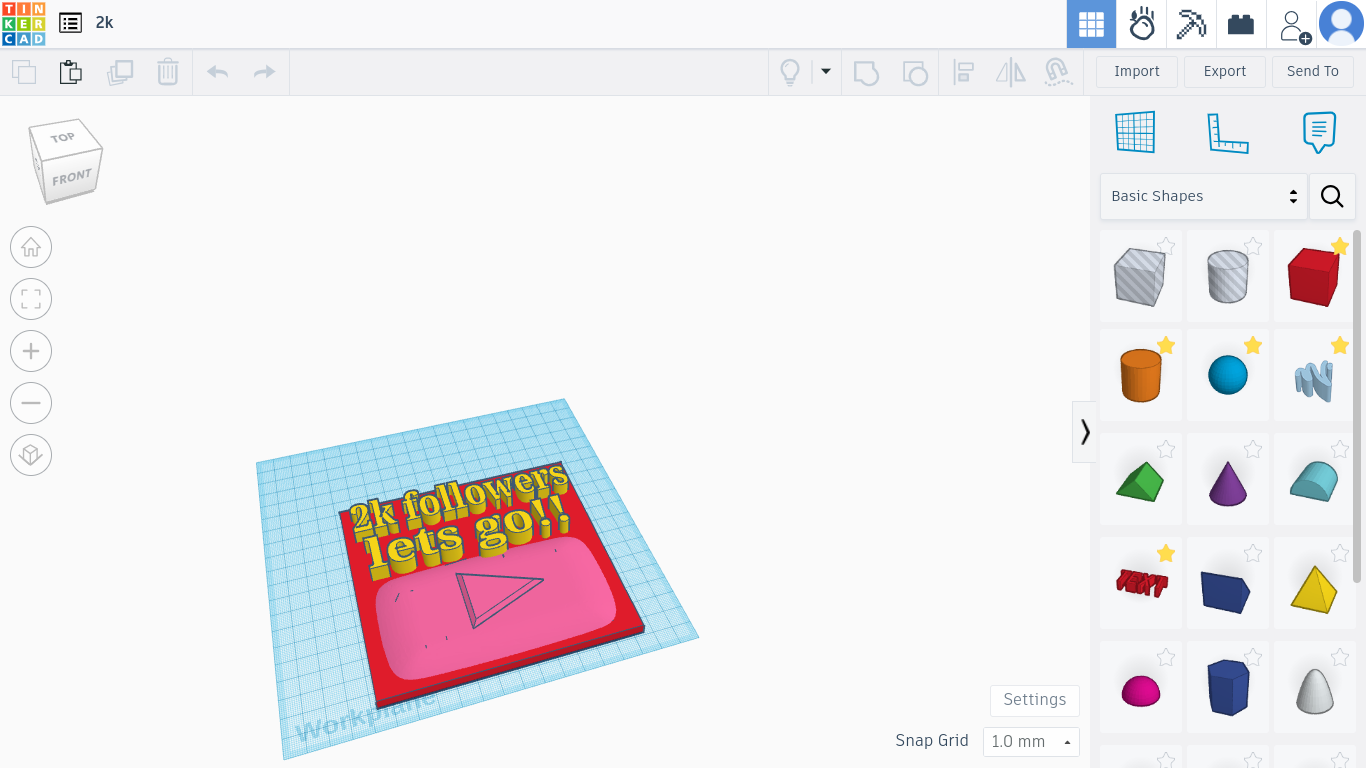This screenshot has width=1366, height=768.
Task: Click the Align tool icon
Action: click(x=964, y=72)
